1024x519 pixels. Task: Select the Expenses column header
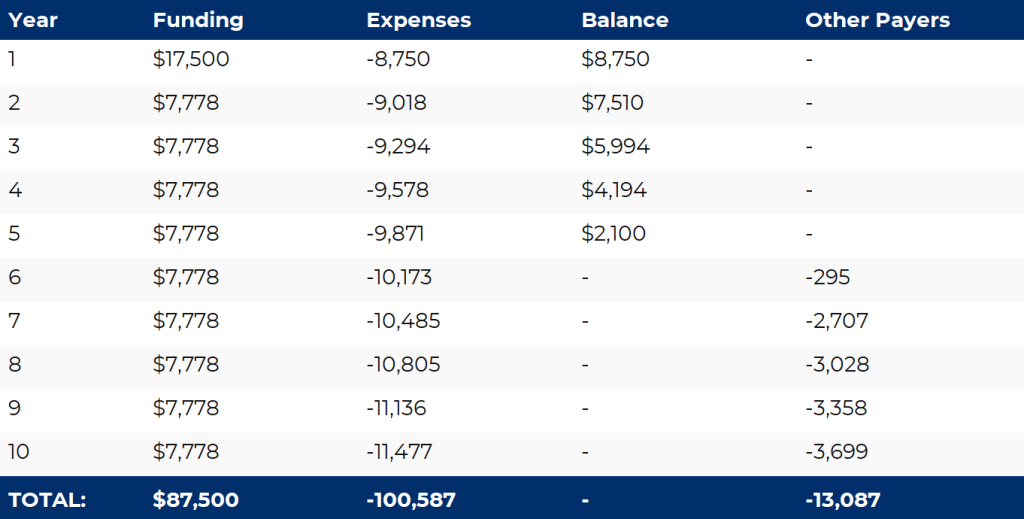pyautogui.click(x=418, y=20)
